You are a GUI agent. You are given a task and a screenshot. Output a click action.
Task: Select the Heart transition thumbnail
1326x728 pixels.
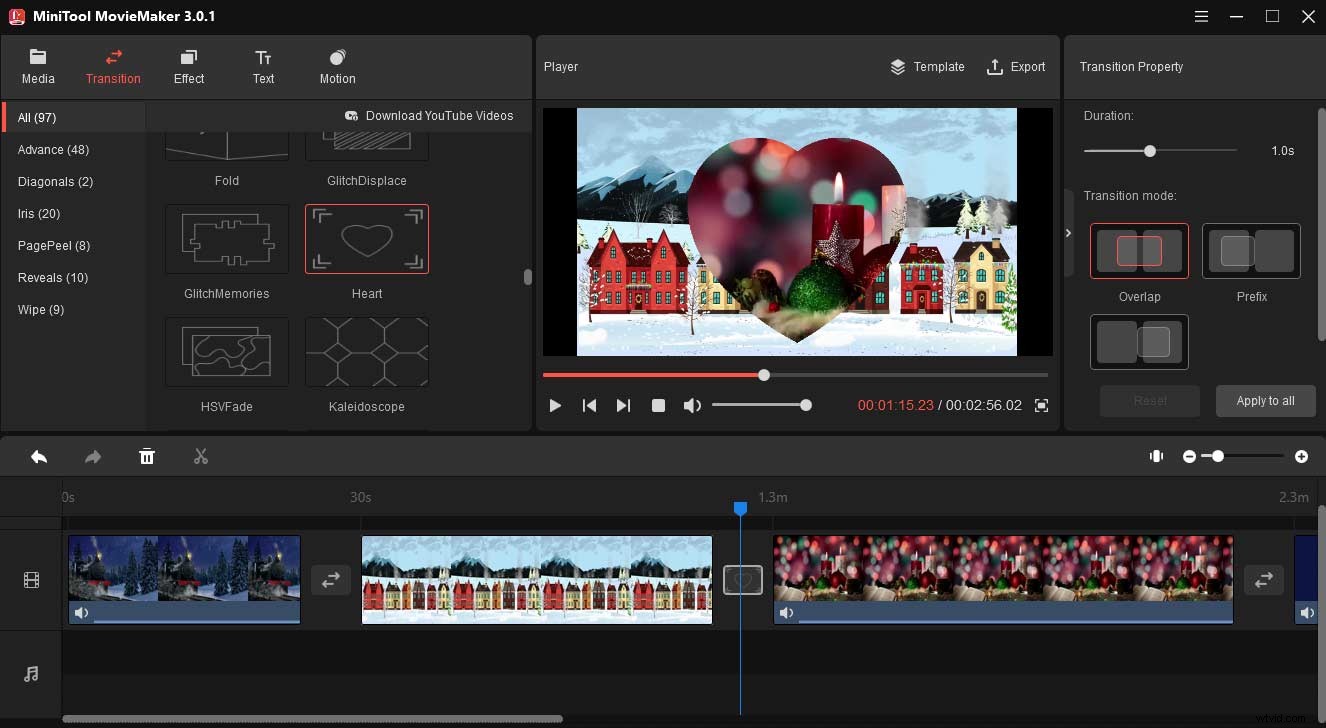tap(366, 238)
